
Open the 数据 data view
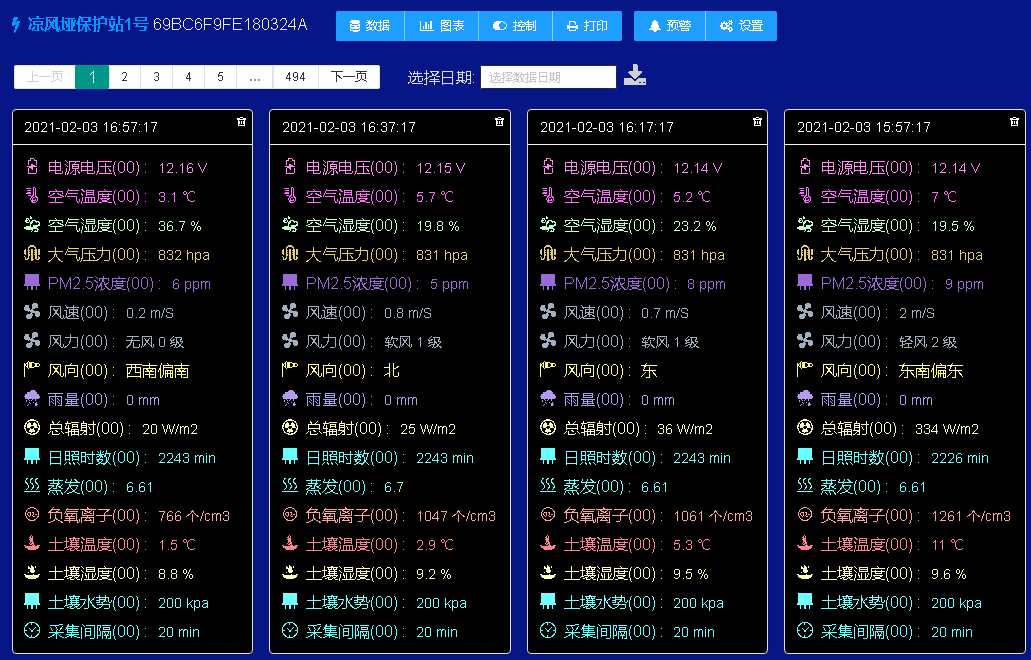click(x=370, y=26)
